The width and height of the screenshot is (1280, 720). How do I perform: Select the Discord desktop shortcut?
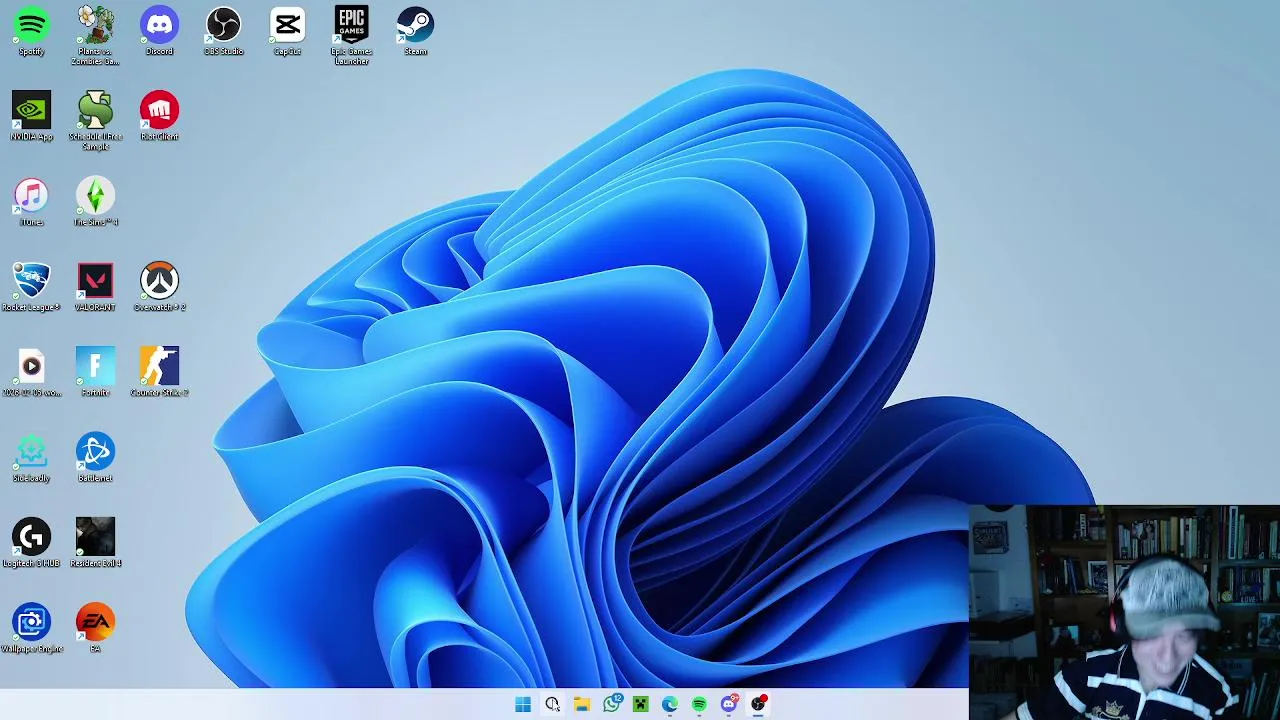pyautogui.click(x=159, y=31)
